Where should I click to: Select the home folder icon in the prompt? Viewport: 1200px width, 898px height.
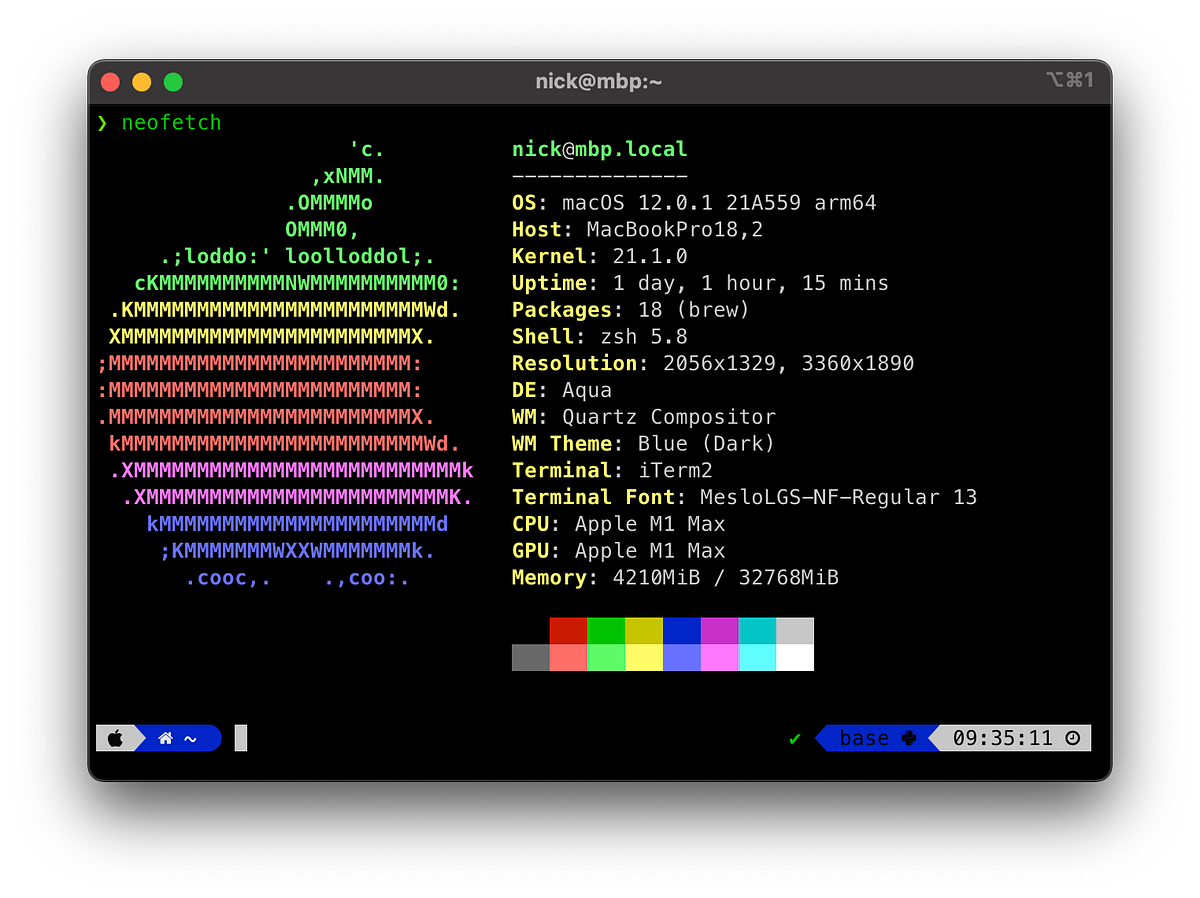(165, 738)
